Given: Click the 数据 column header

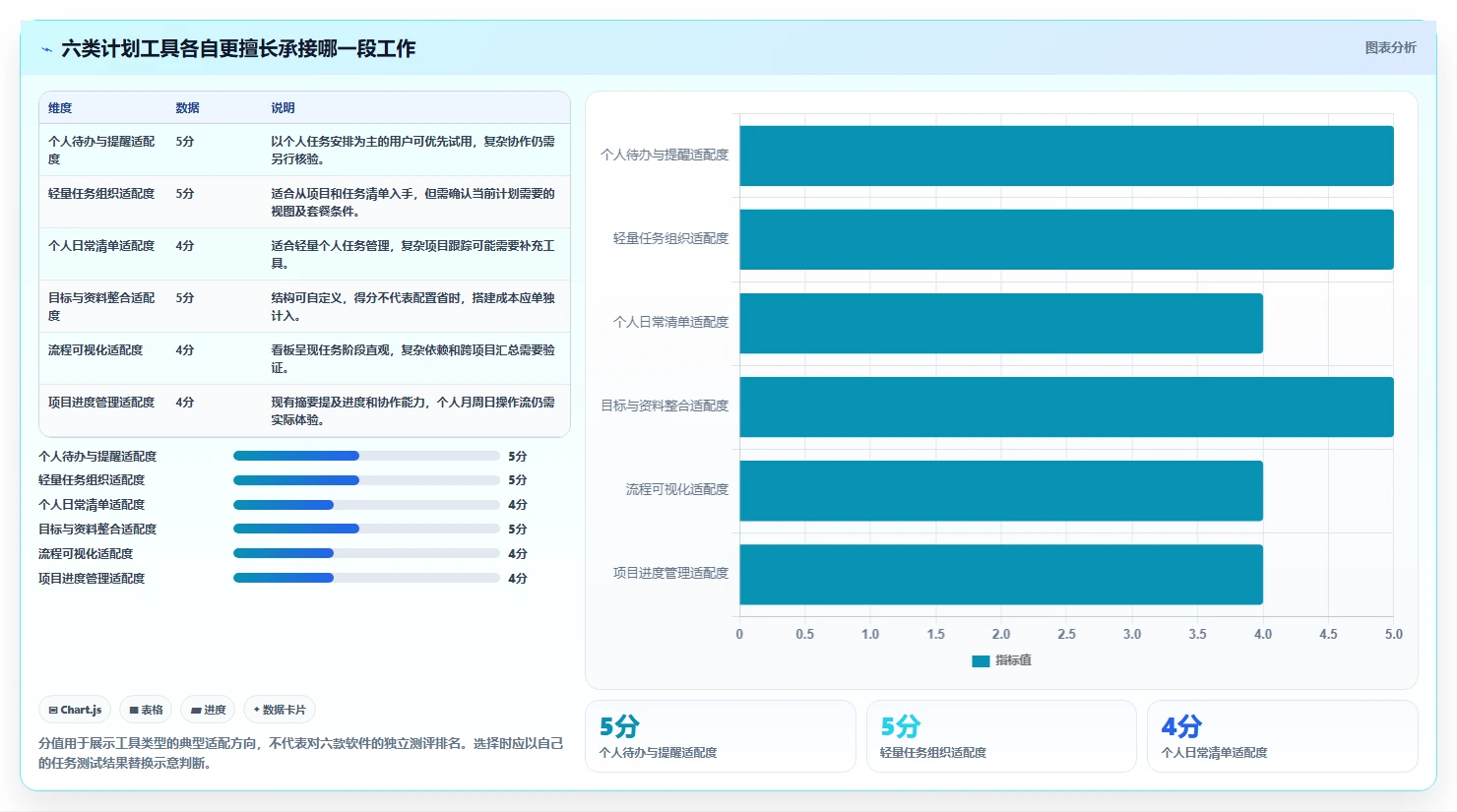Looking at the screenshot, I should coord(188,108).
